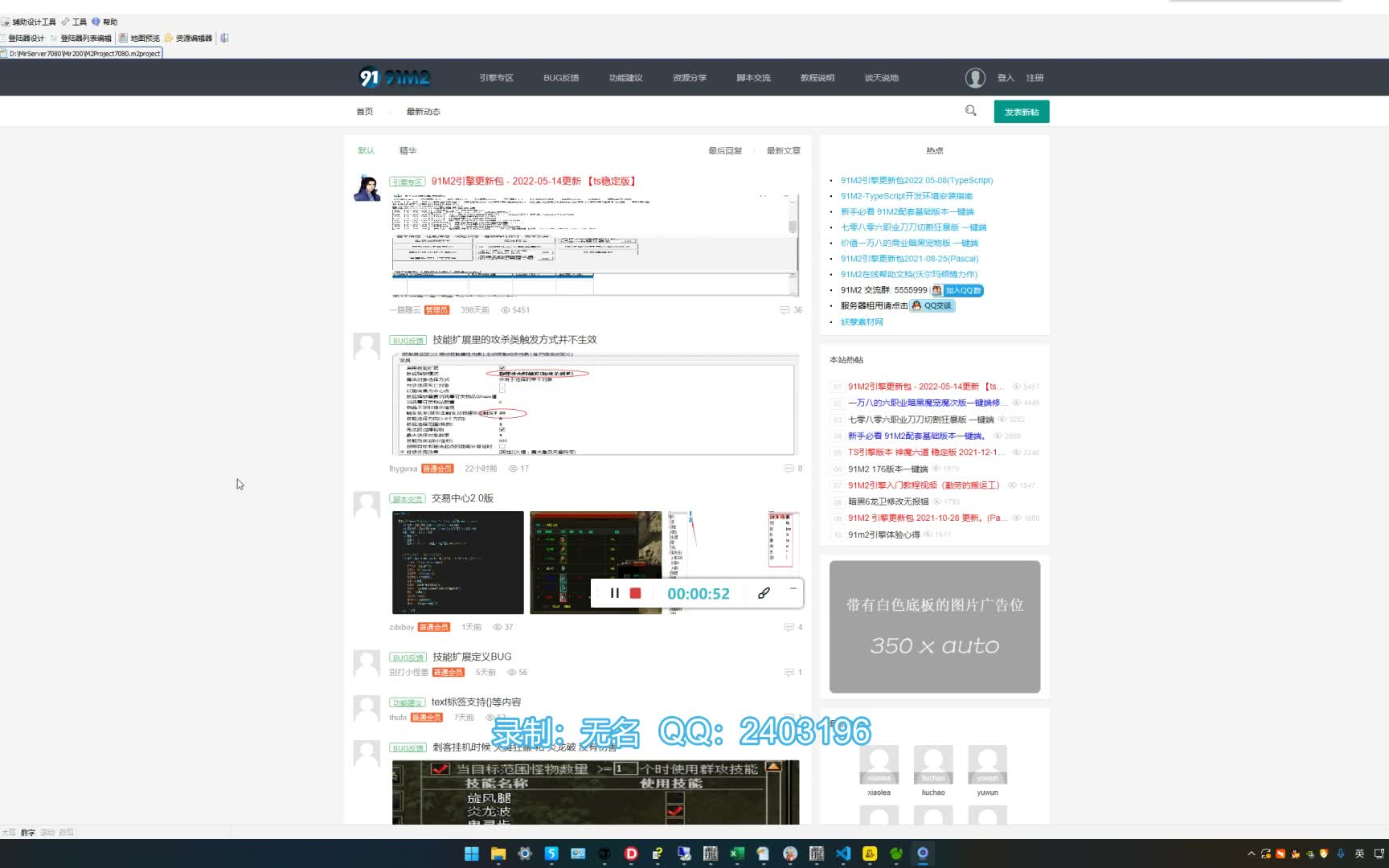Screen dimensions: 1389x868
Task: Open the 资源分享 nav item
Action: 690,78
